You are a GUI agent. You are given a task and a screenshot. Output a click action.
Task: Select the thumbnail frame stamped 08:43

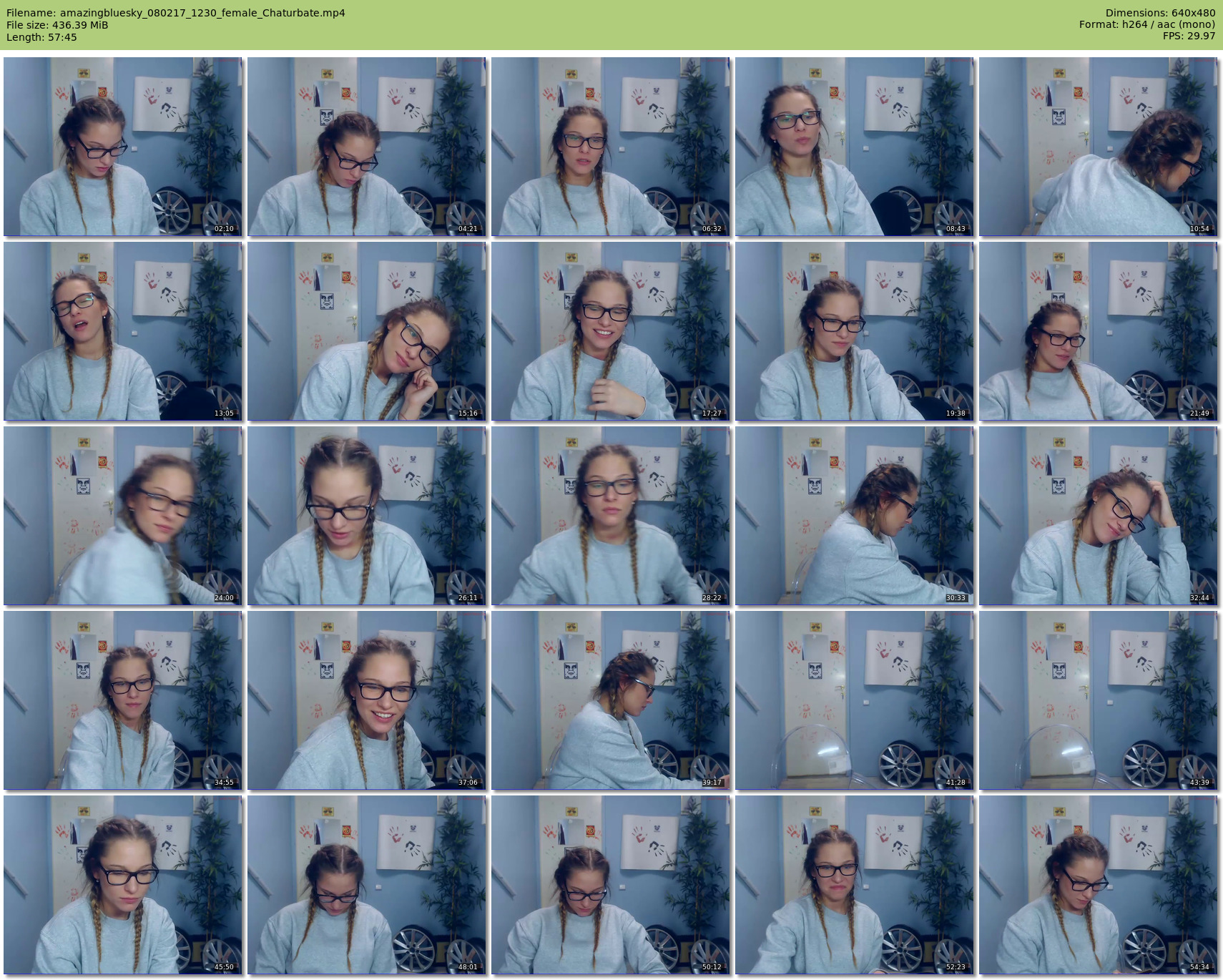[x=855, y=147]
